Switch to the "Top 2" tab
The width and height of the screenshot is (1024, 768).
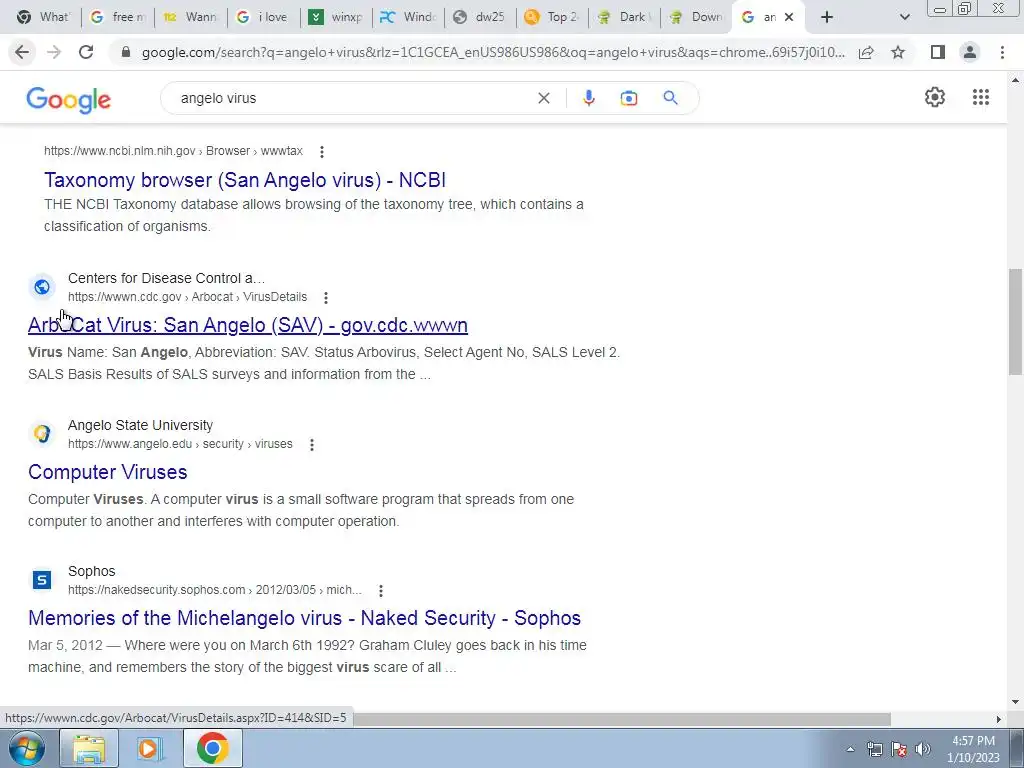(x=552, y=17)
